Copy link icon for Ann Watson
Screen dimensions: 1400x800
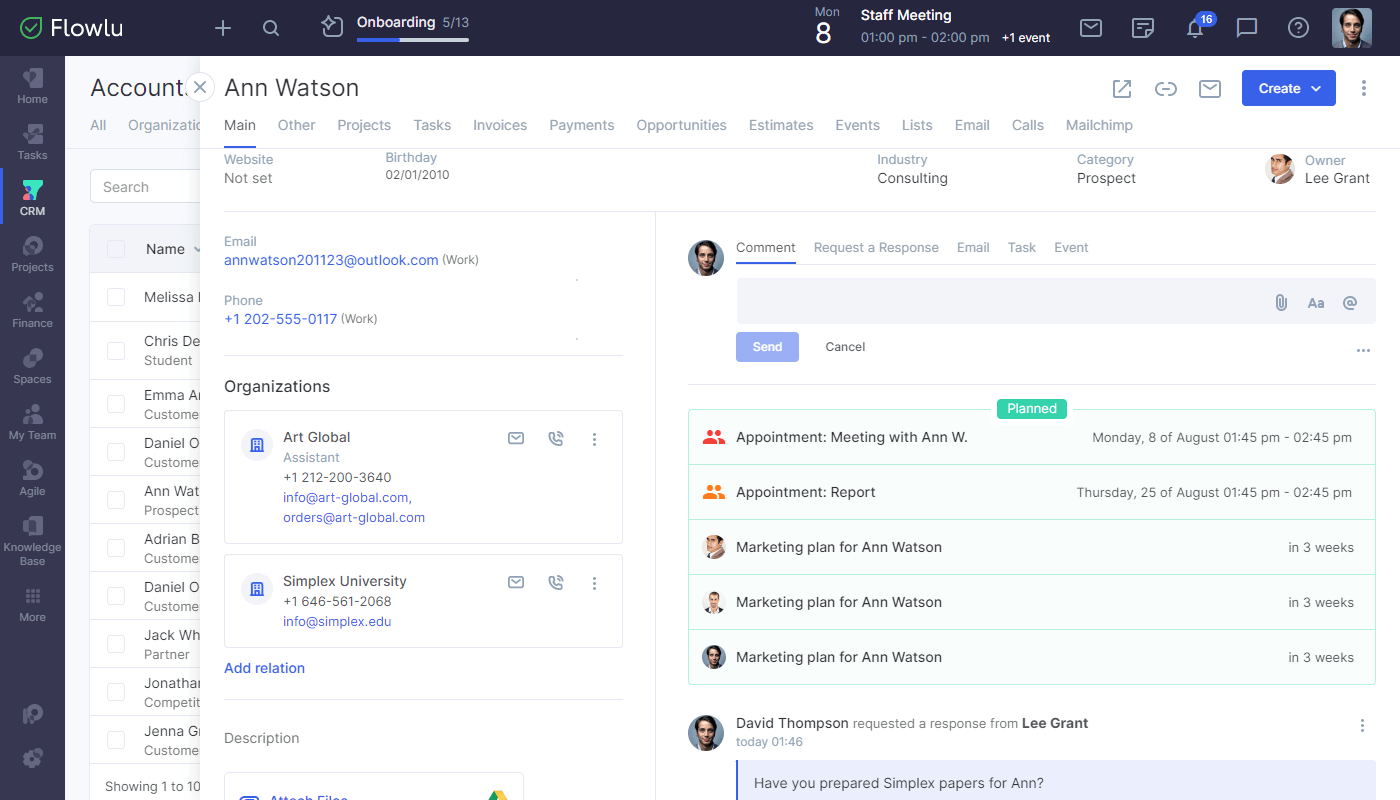[x=1166, y=89]
